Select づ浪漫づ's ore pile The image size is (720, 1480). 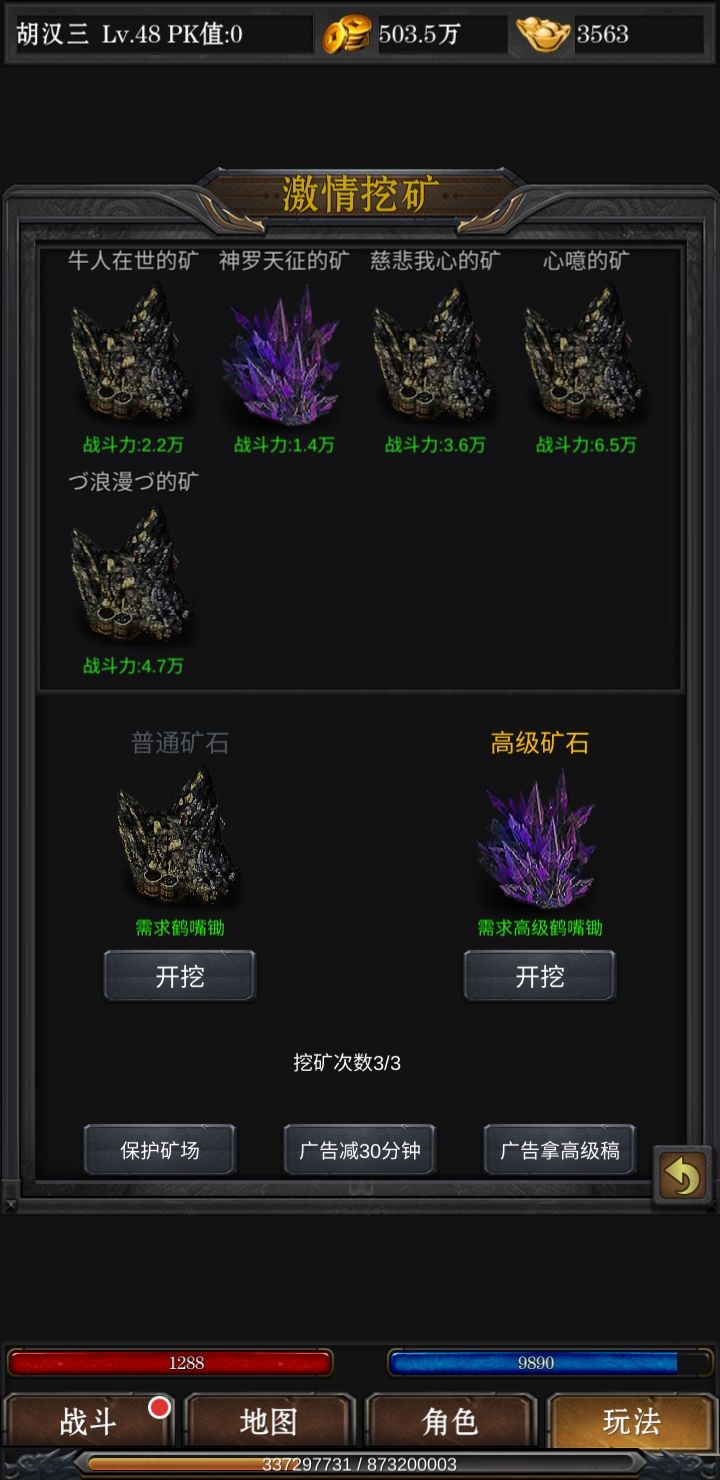click(x=131, y=574)
